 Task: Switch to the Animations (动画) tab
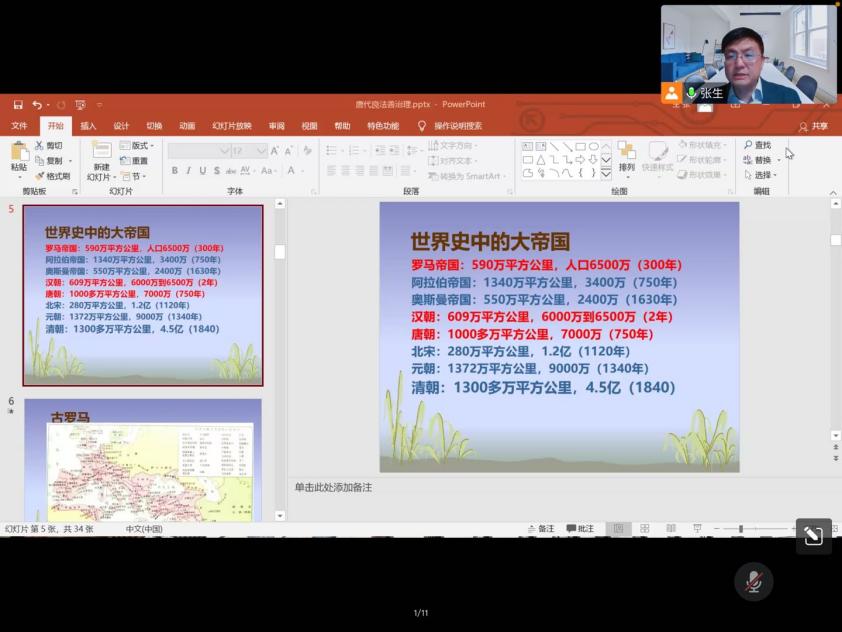[x=187, y=126]
